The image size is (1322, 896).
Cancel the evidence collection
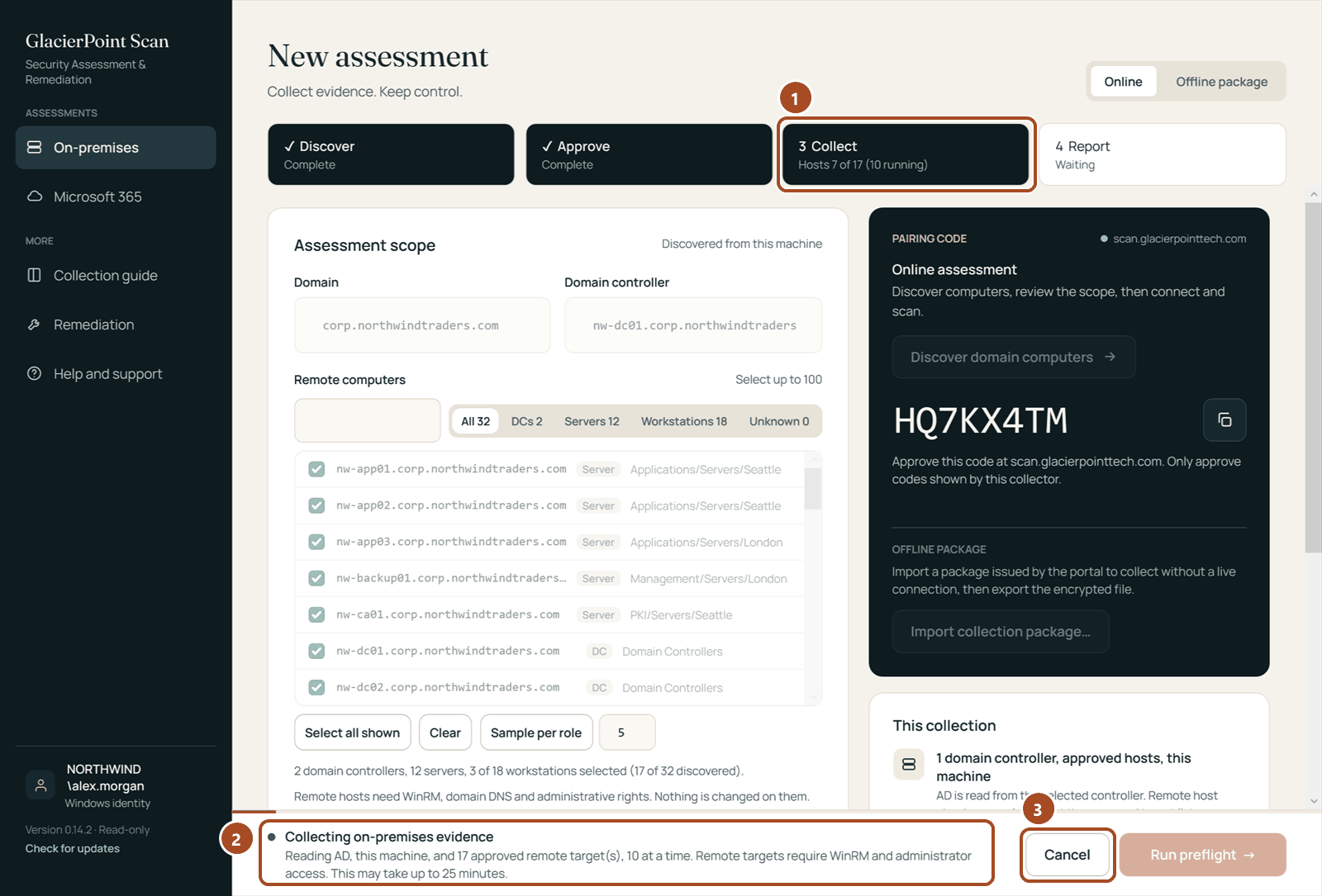point(1067,855)
